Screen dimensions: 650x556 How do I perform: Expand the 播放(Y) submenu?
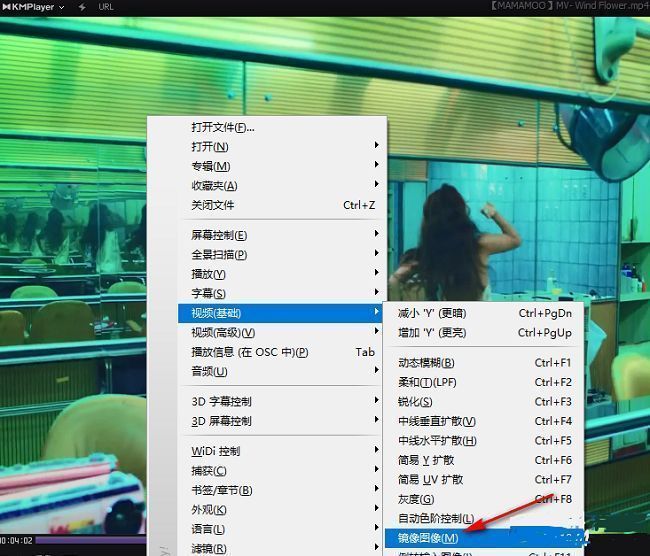click(x=281, y=274)
